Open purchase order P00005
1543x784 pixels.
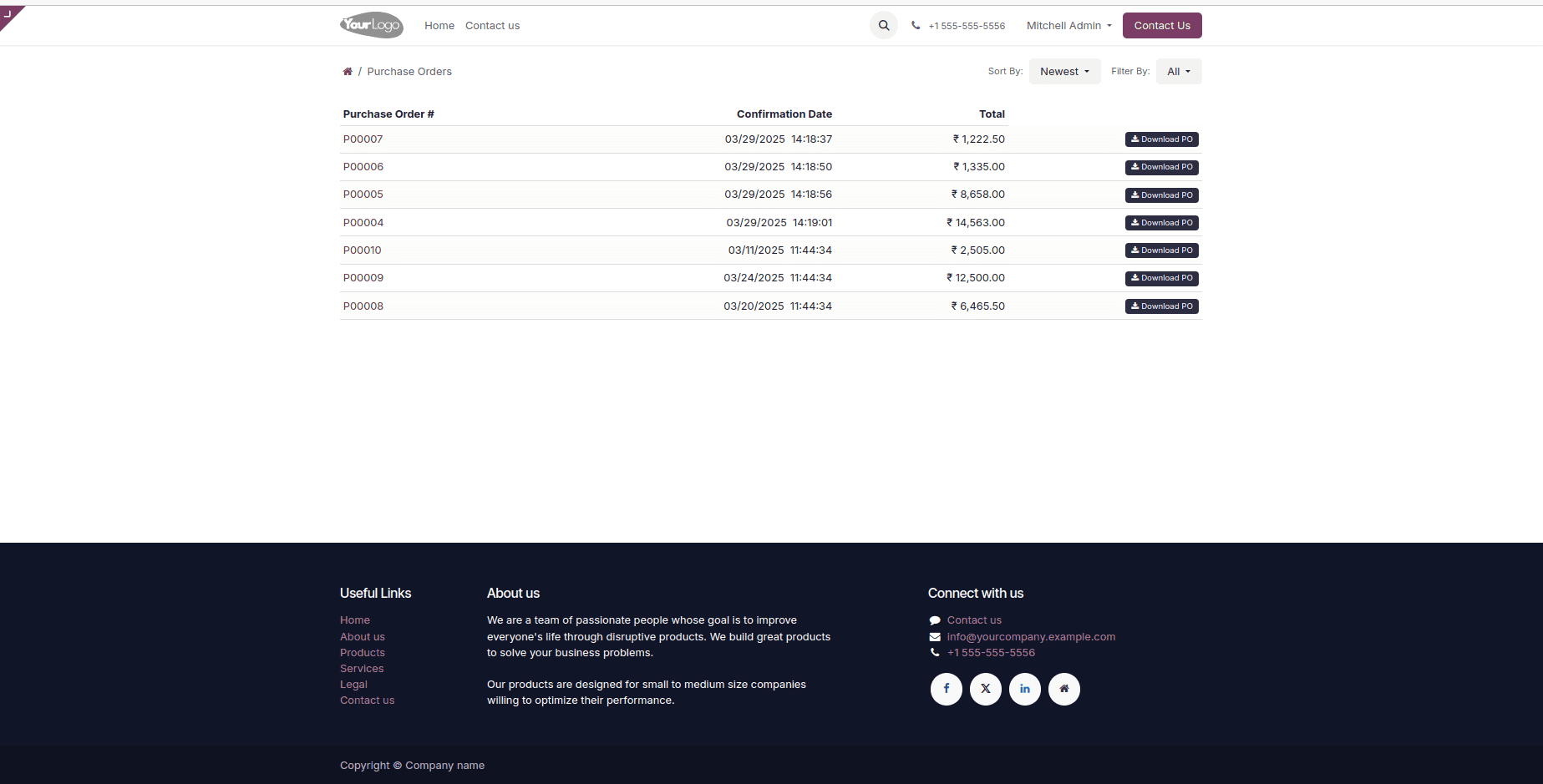tap(363, 195)
